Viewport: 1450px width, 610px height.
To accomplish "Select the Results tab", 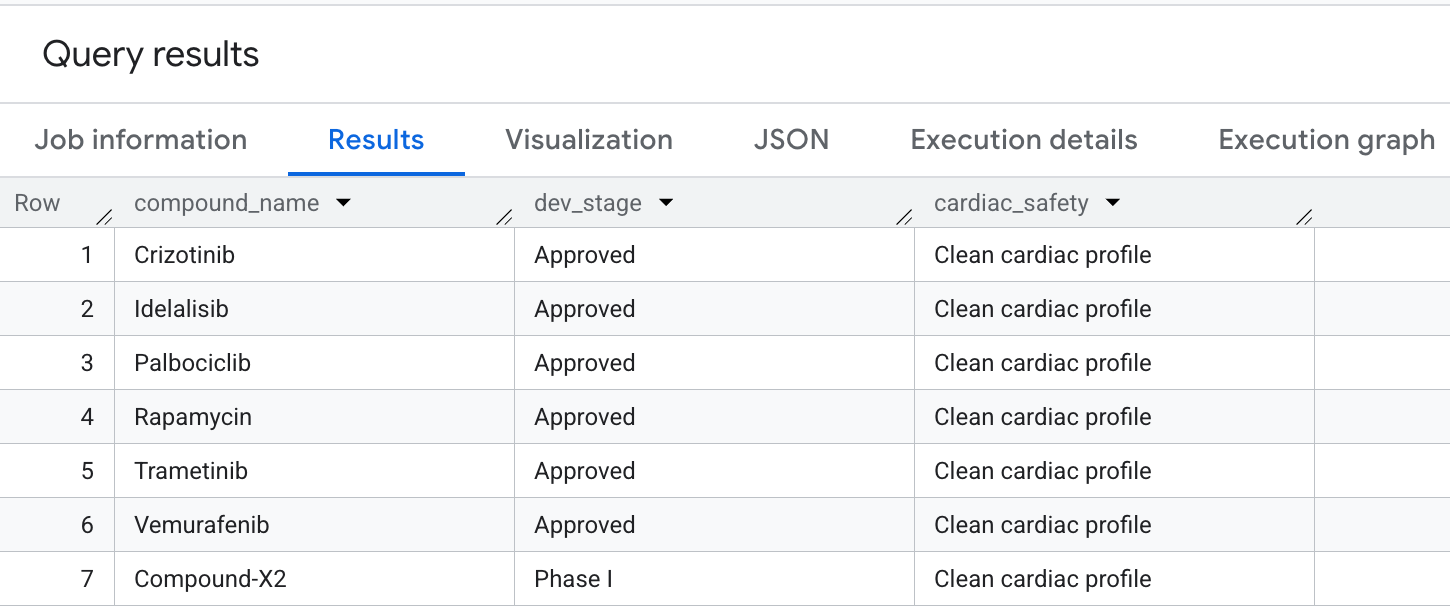I will 376,140.
